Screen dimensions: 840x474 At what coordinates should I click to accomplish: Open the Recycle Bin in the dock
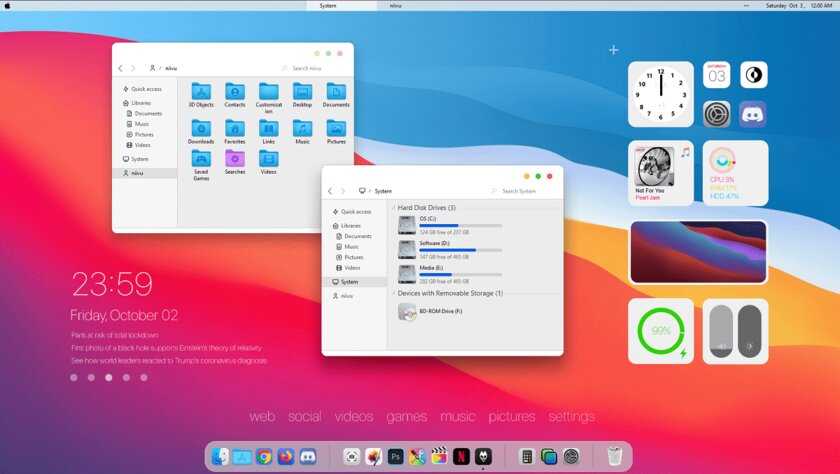click(x=614, y=457)
